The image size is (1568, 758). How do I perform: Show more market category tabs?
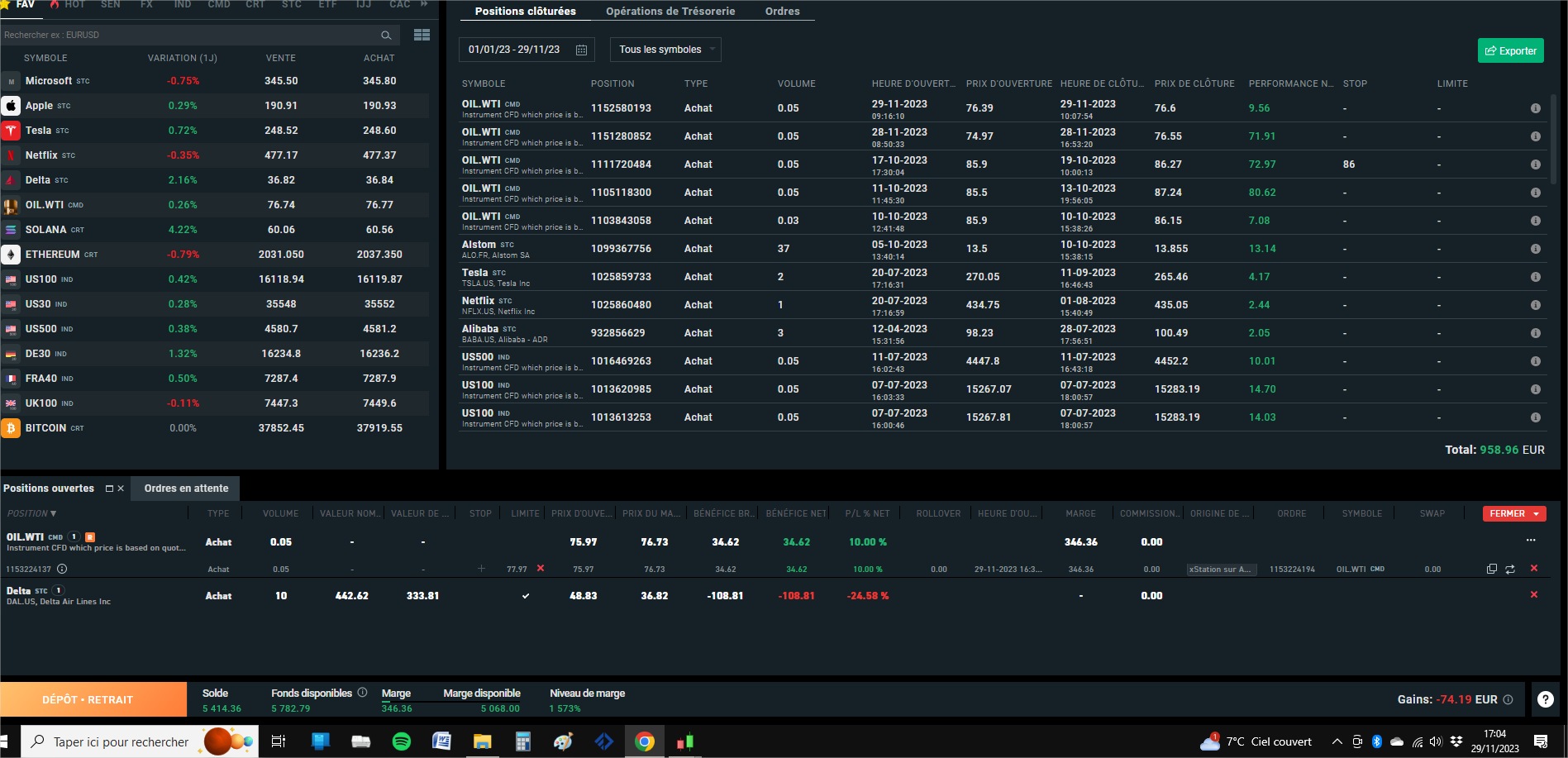point(424,4)
